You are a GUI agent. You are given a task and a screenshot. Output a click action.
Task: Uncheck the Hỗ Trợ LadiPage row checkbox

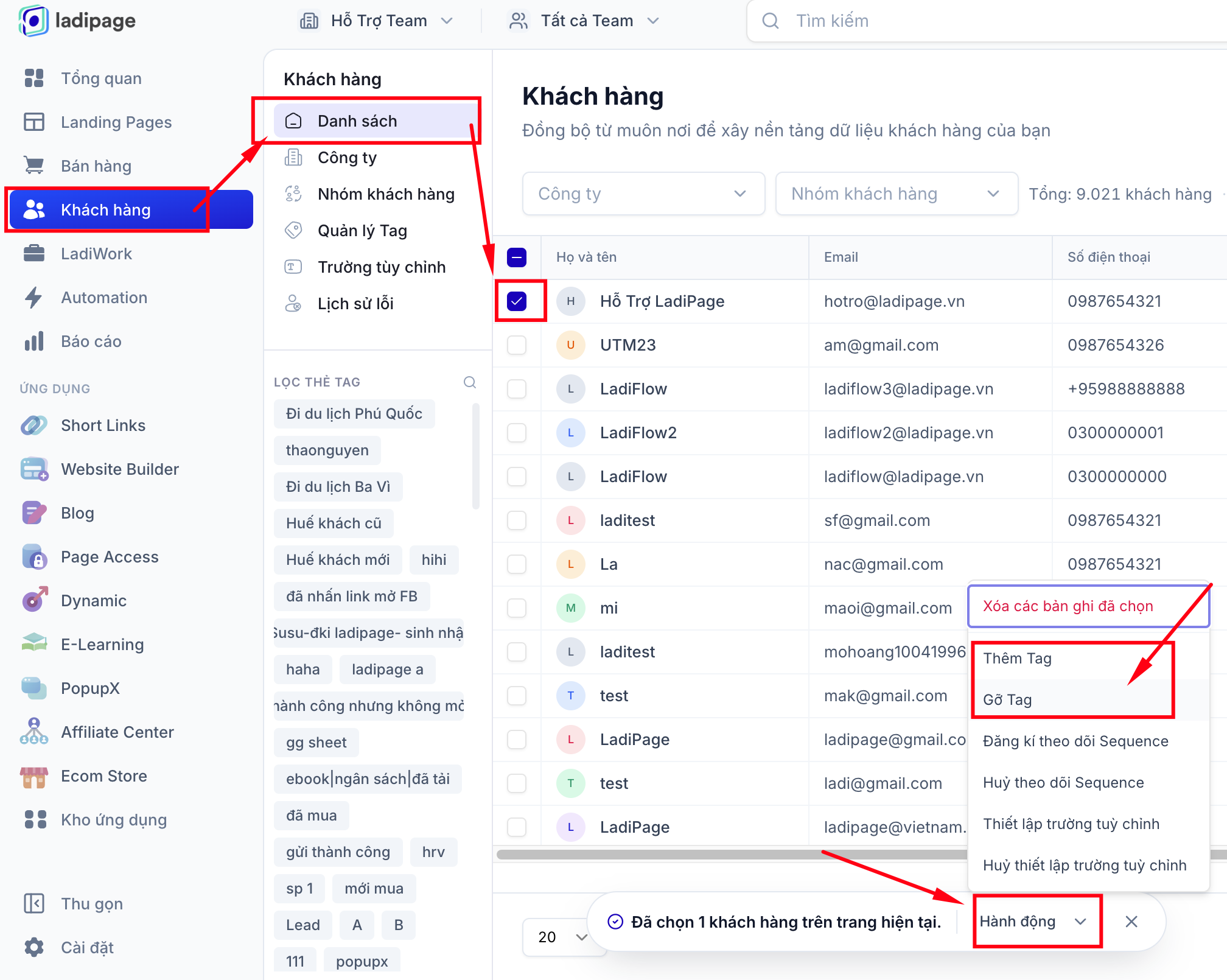point(517,301)
